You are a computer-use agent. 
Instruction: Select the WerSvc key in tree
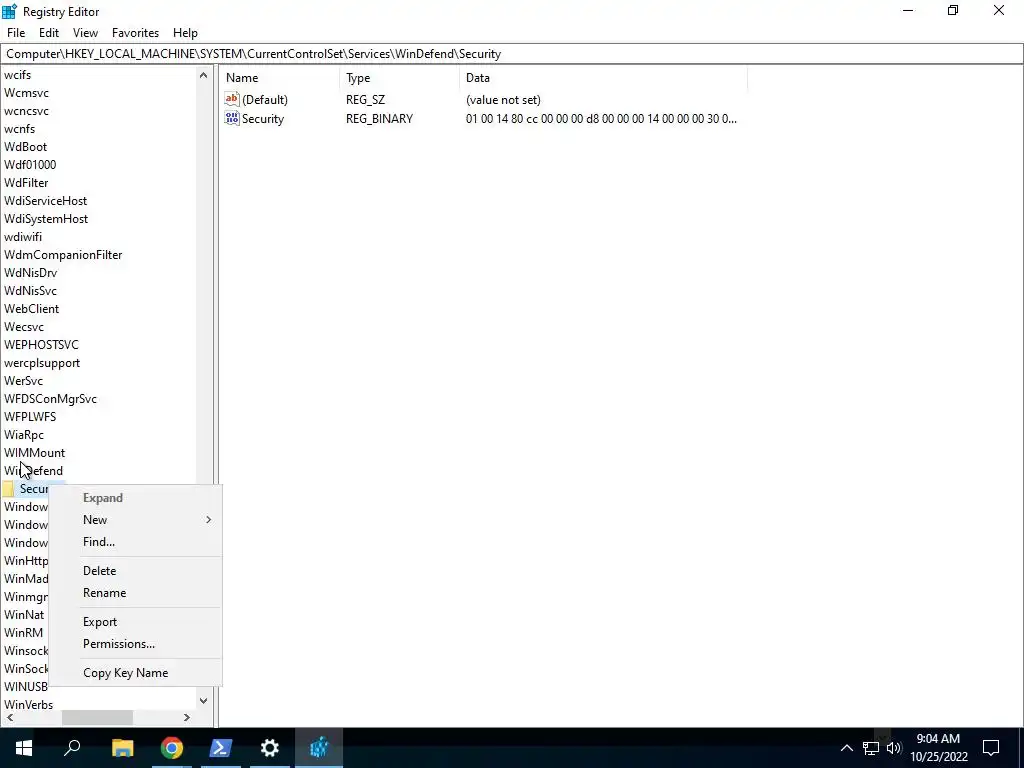[24, 381]
